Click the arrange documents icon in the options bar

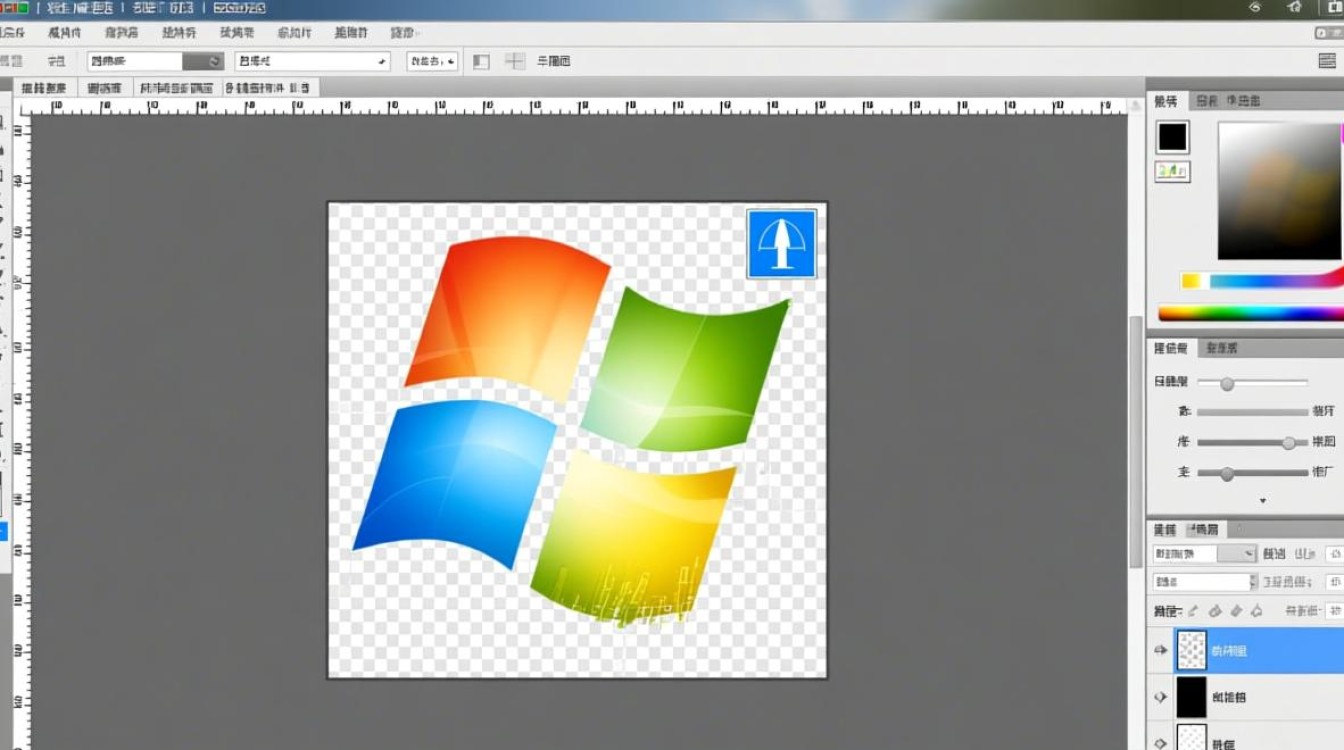tap(481, 61)
